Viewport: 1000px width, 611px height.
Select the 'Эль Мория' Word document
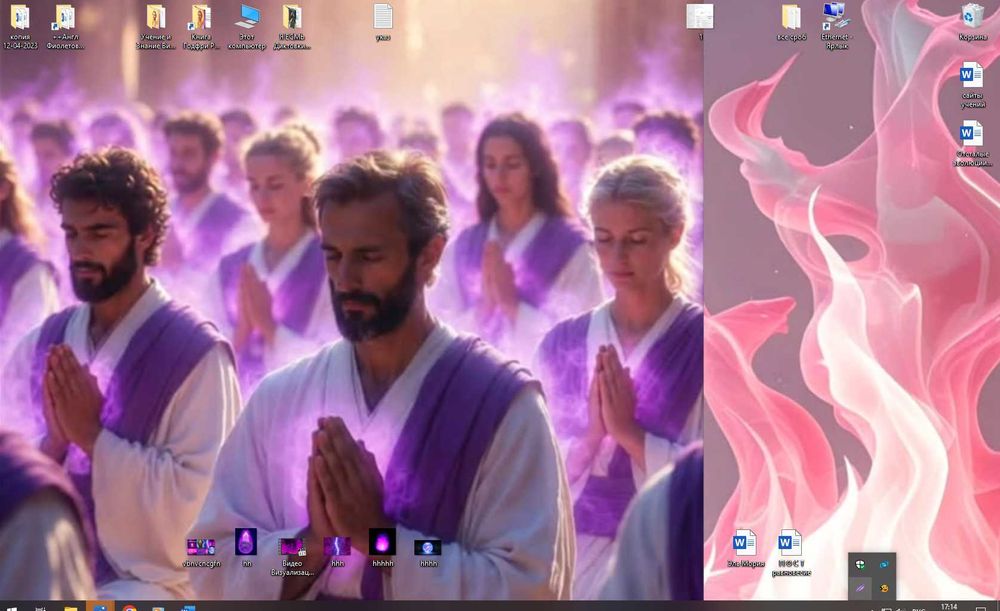(x=745, y=543)
